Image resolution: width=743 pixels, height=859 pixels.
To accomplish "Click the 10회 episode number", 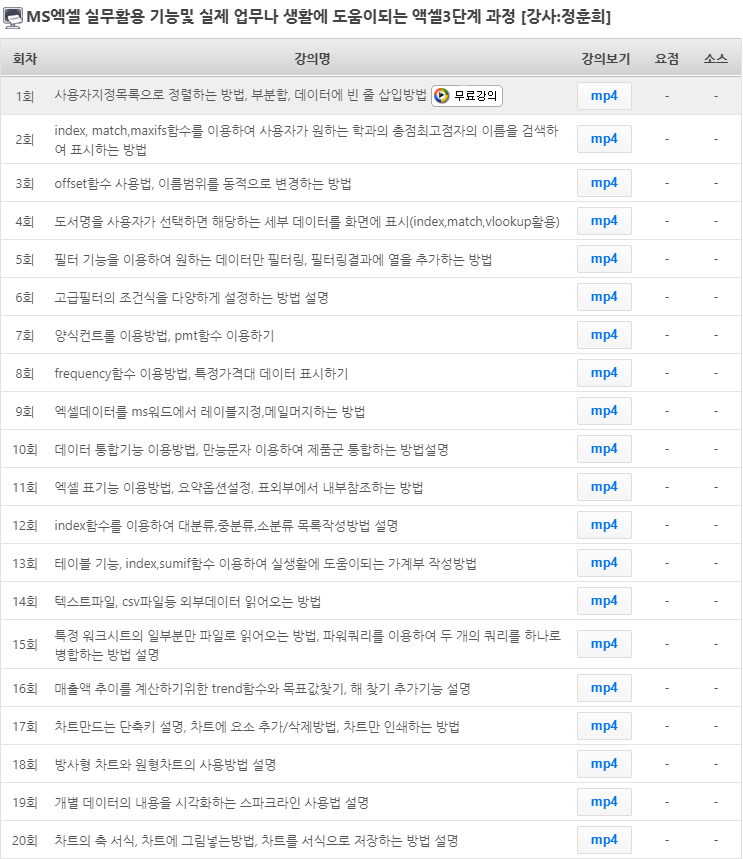I will coord(25,450).
